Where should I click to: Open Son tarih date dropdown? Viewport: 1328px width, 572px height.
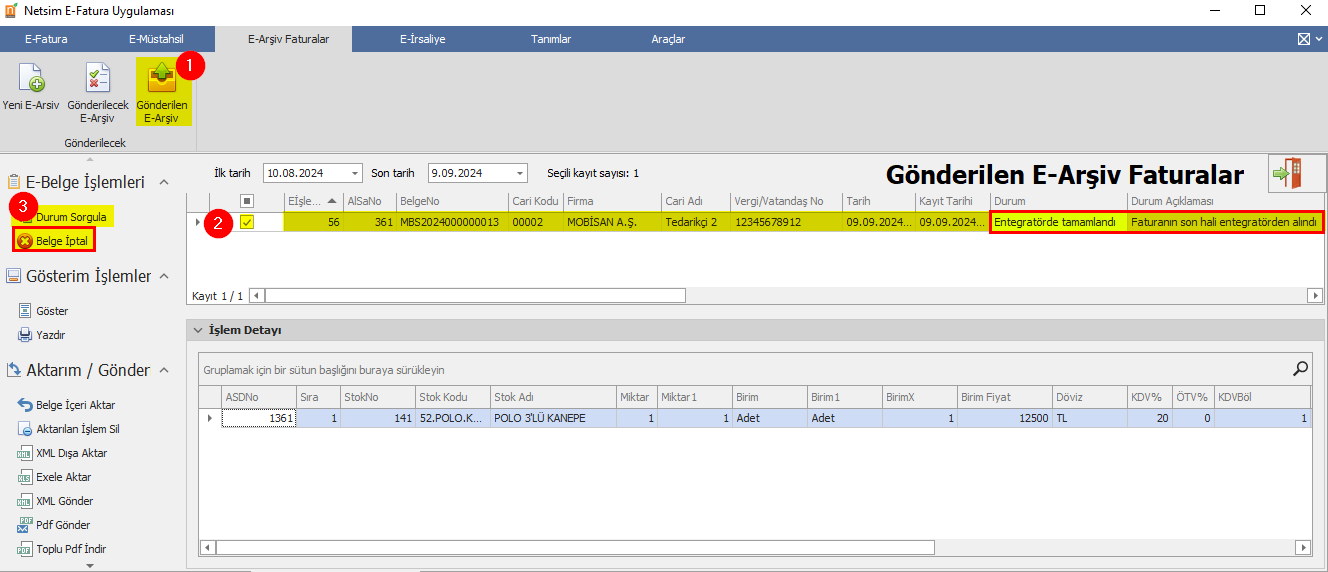click(x=519, y=173)
